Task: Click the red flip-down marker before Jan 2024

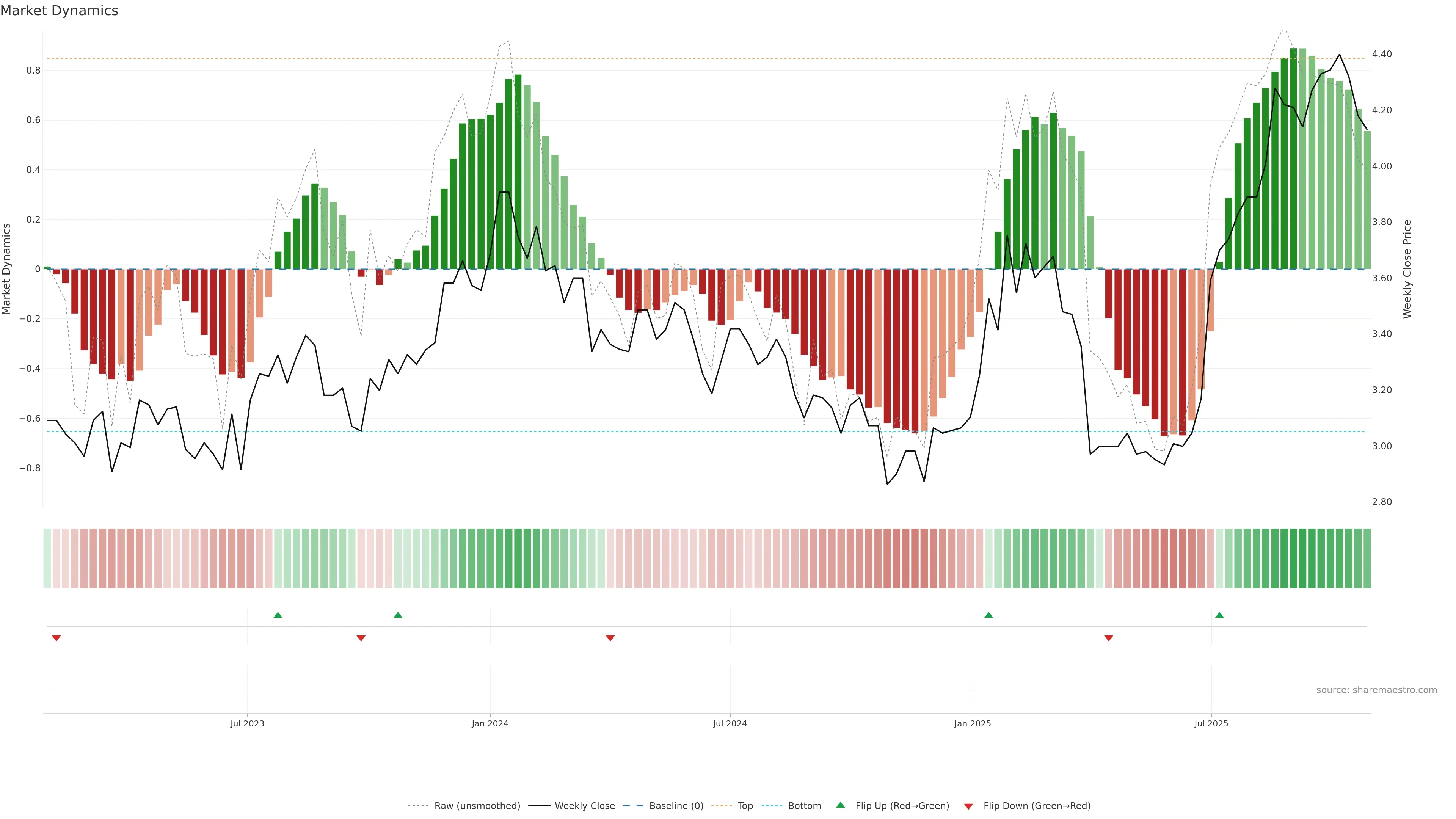Action: 361,638
